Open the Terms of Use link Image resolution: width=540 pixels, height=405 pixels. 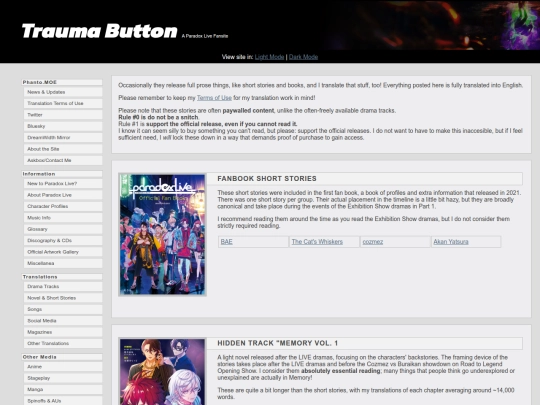click(214, 98)
